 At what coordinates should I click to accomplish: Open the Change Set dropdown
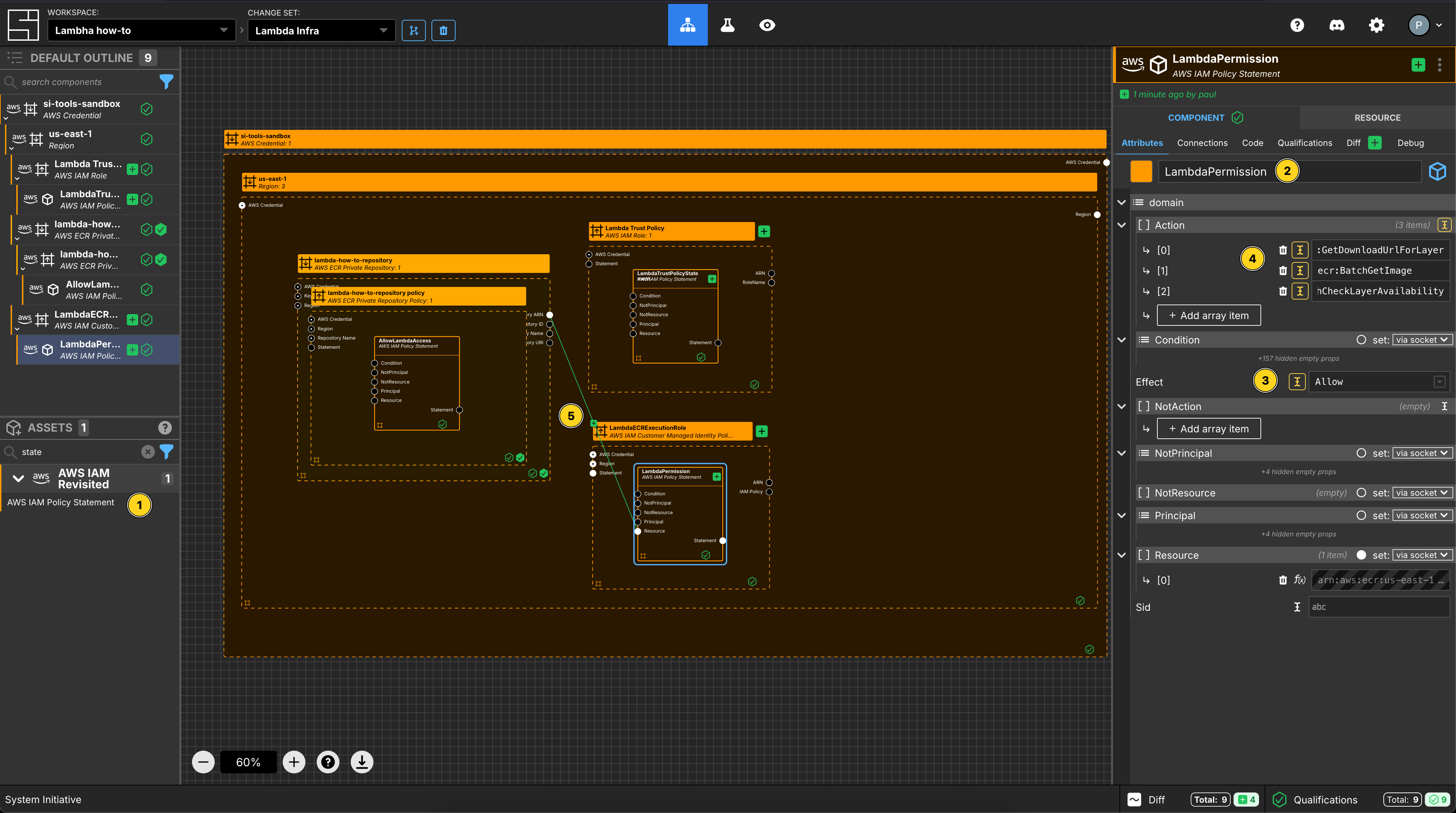click(322, 30)
